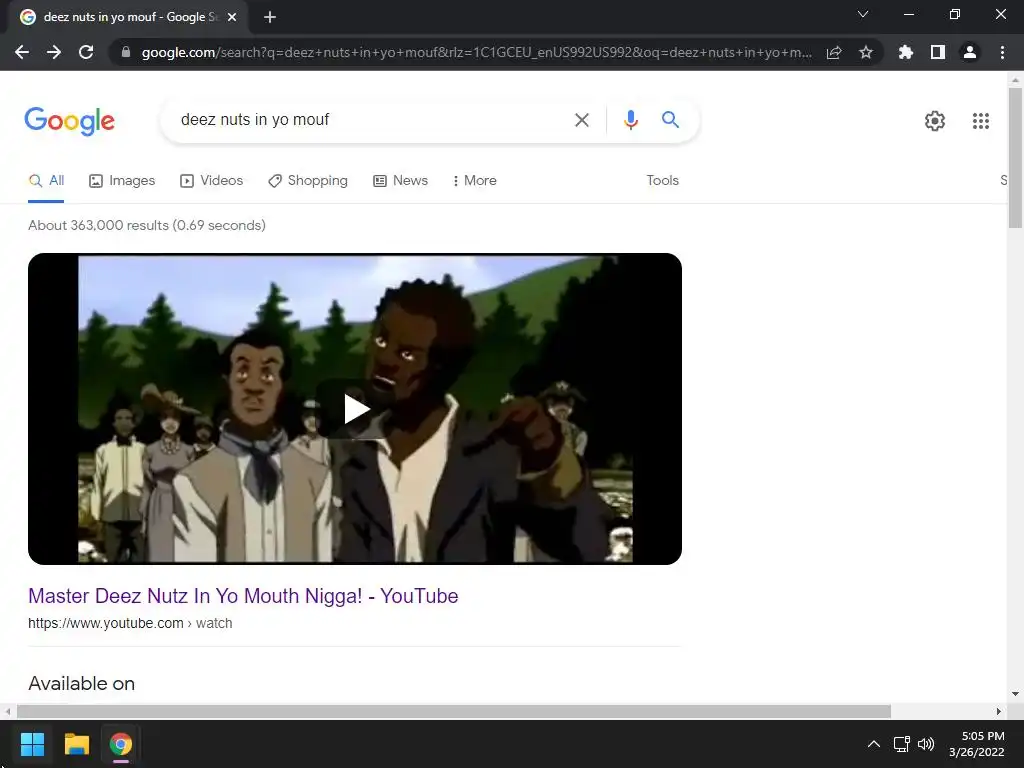Switch to the Images tab
Screen dimensions: 1024x768
click(122, 181)
